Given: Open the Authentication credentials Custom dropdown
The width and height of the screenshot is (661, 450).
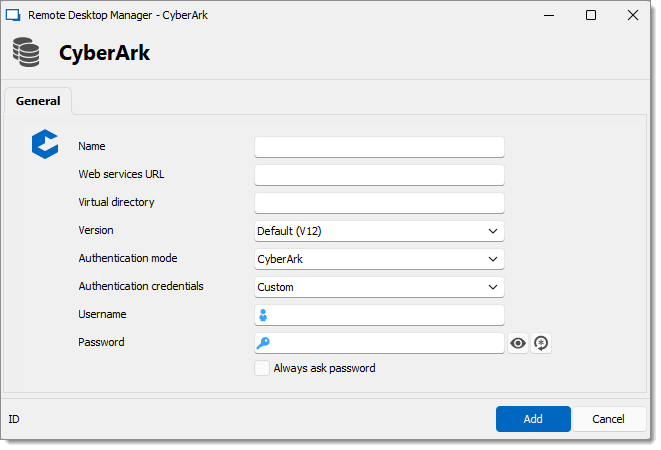Looking at the screenshot, I should pyautogui.click(x=379, y=287).
